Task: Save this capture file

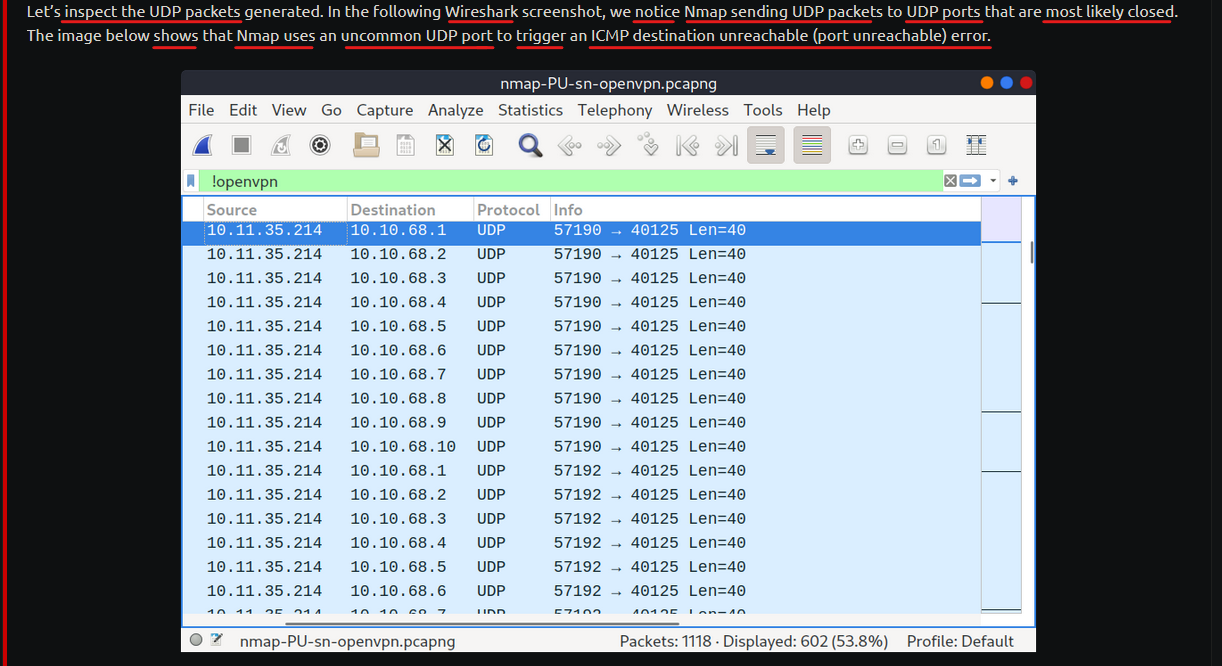Action: [x=405, y=146]
